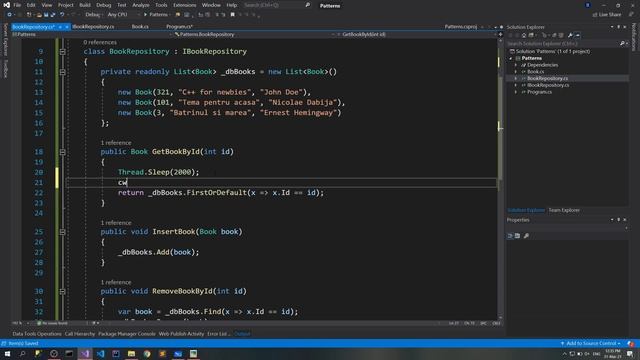Click the Save All toolbar icon
Screen dimensions: 640x360
53,15
